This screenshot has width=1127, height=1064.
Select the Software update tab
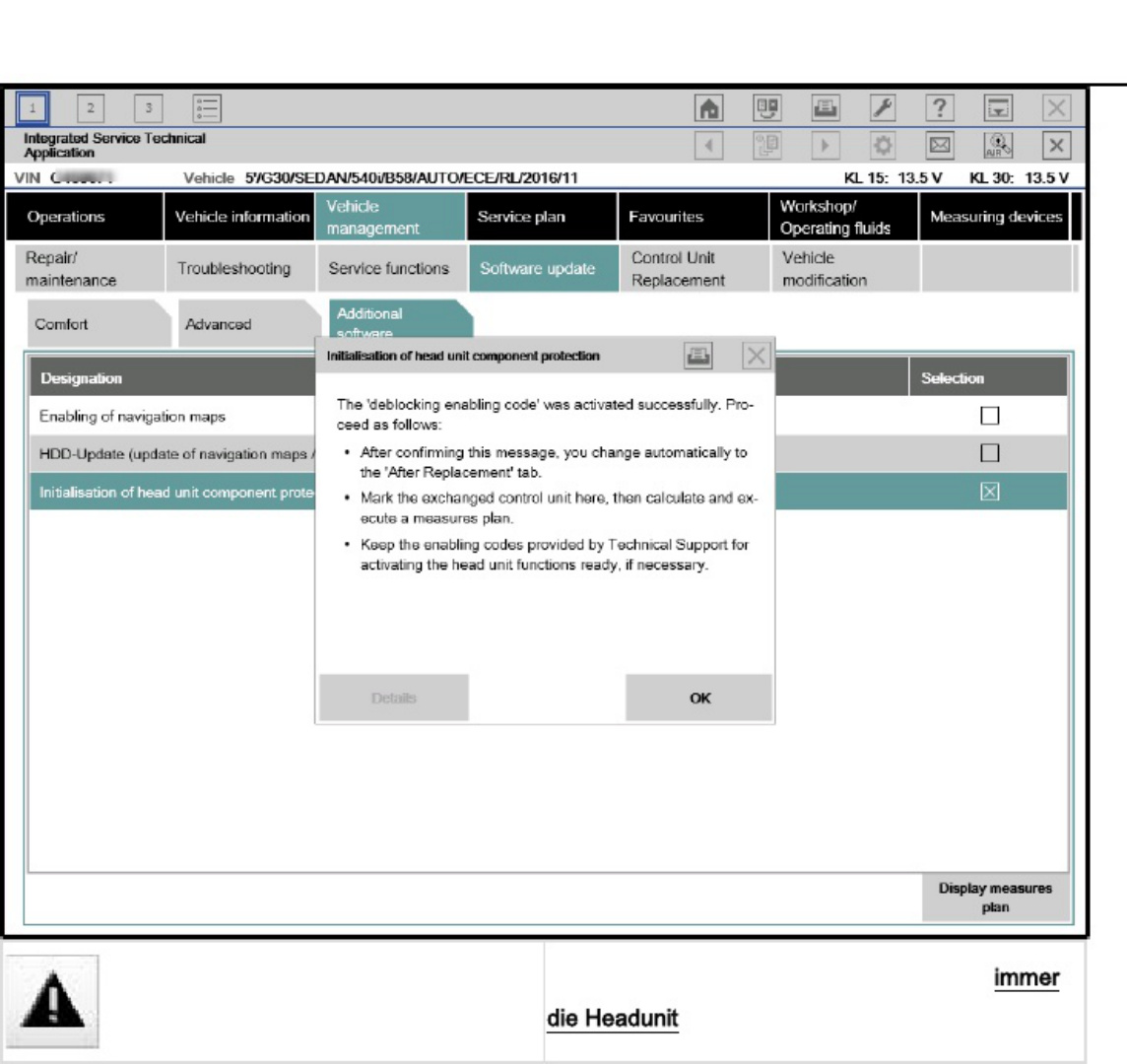[x=544, y=268]
